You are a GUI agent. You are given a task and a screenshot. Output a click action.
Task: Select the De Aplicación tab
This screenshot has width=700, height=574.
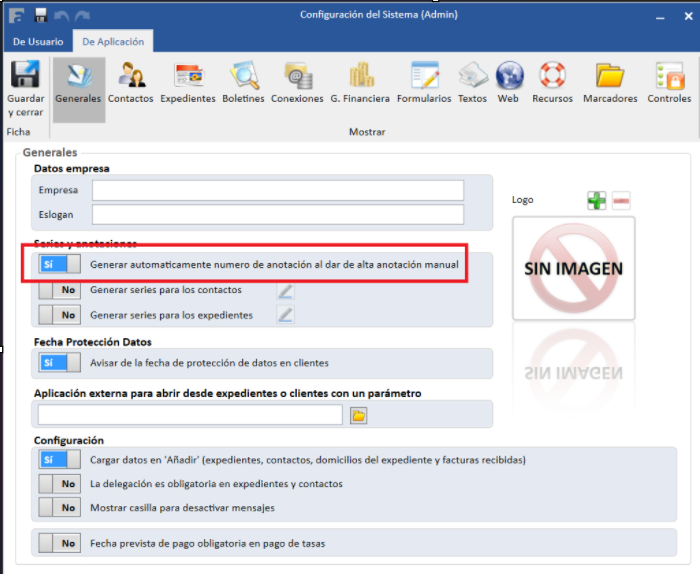(x=112, y=42)
